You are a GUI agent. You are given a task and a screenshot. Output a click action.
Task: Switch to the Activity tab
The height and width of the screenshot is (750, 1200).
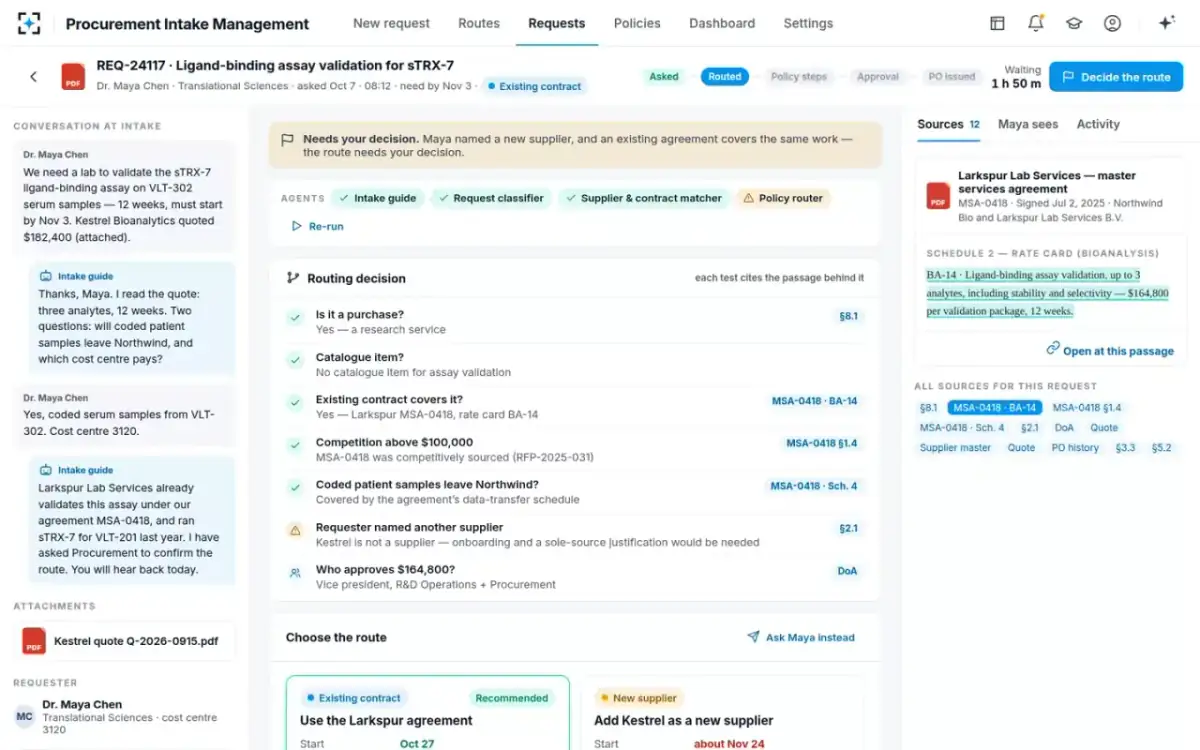(x=1098, y=124)
